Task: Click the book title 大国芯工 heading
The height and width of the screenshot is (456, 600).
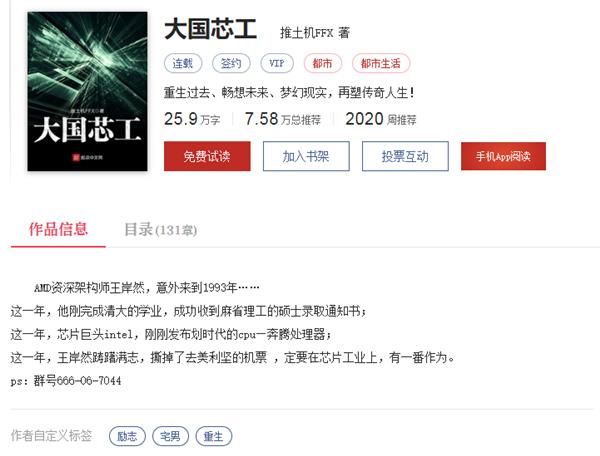Action: [210, 29]
